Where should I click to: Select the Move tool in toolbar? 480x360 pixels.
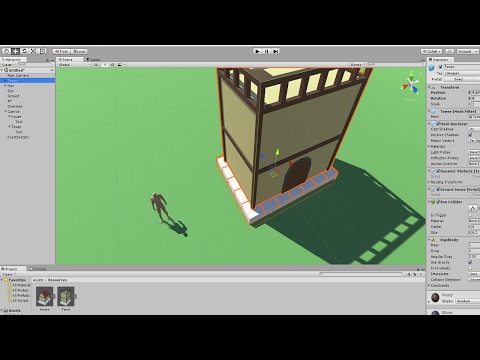tap(15, 51)
